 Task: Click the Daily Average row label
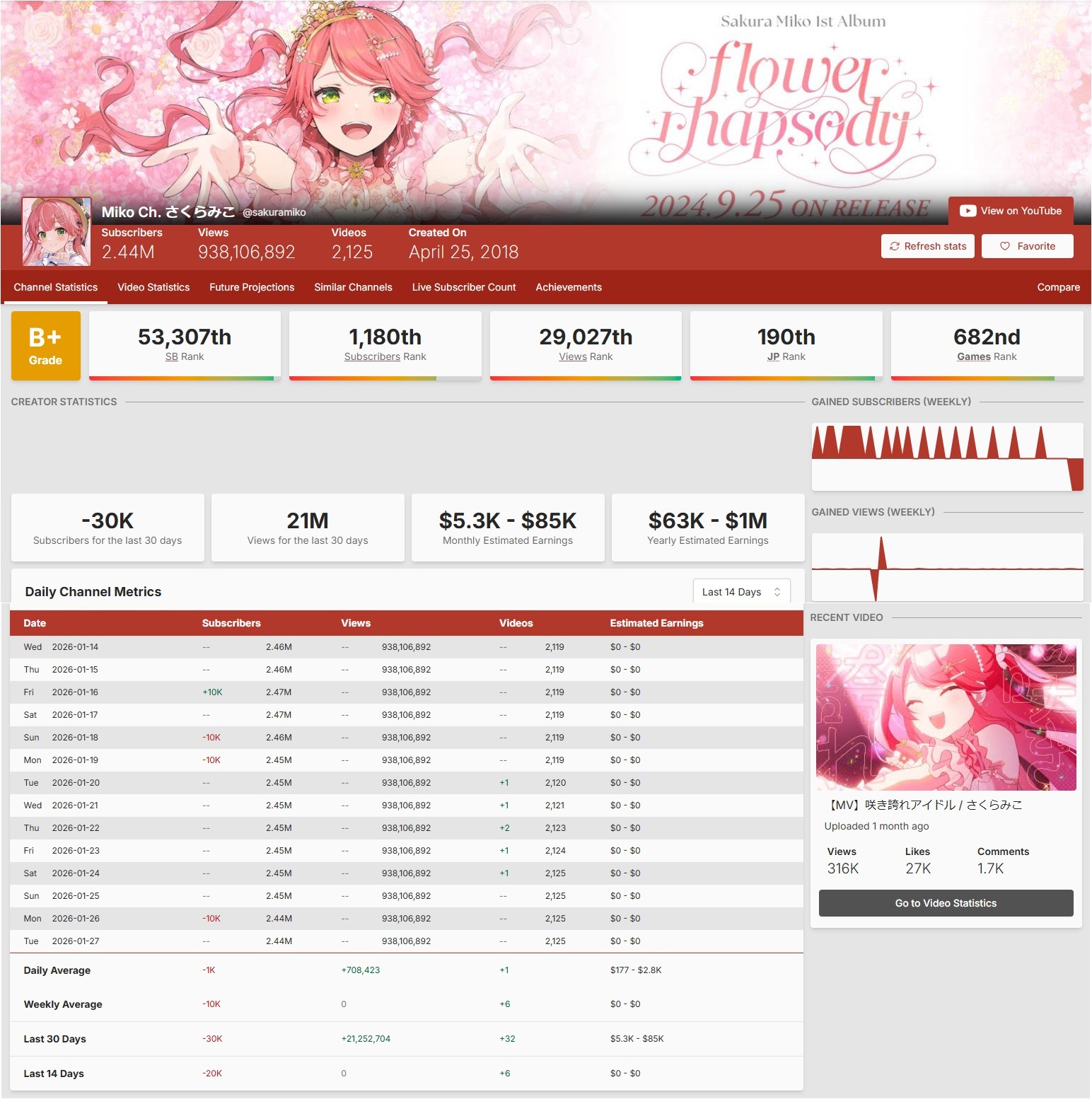pos(57,970)
